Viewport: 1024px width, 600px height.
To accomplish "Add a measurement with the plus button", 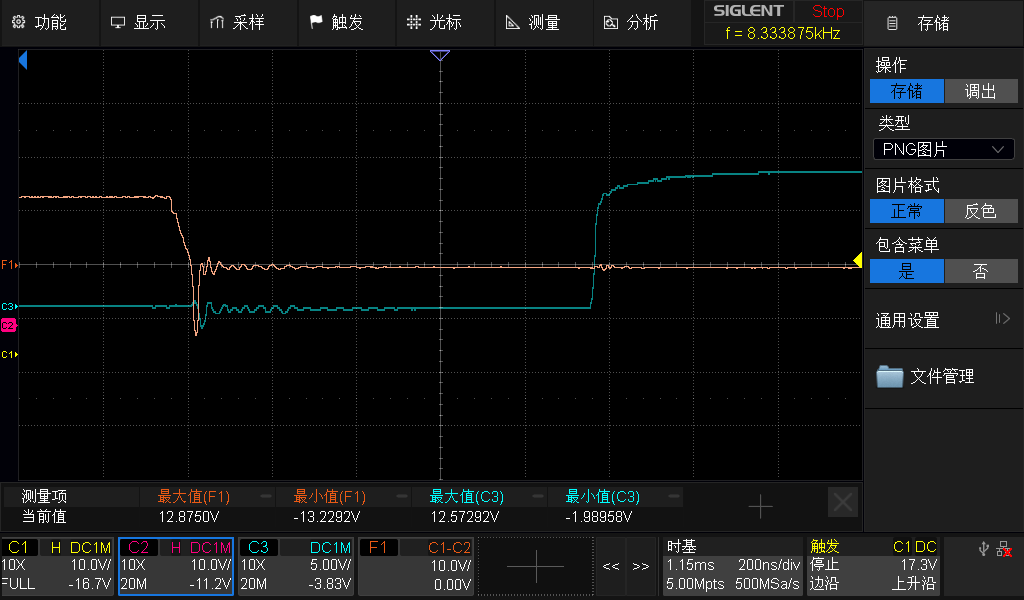I will [x=760, y=507].
